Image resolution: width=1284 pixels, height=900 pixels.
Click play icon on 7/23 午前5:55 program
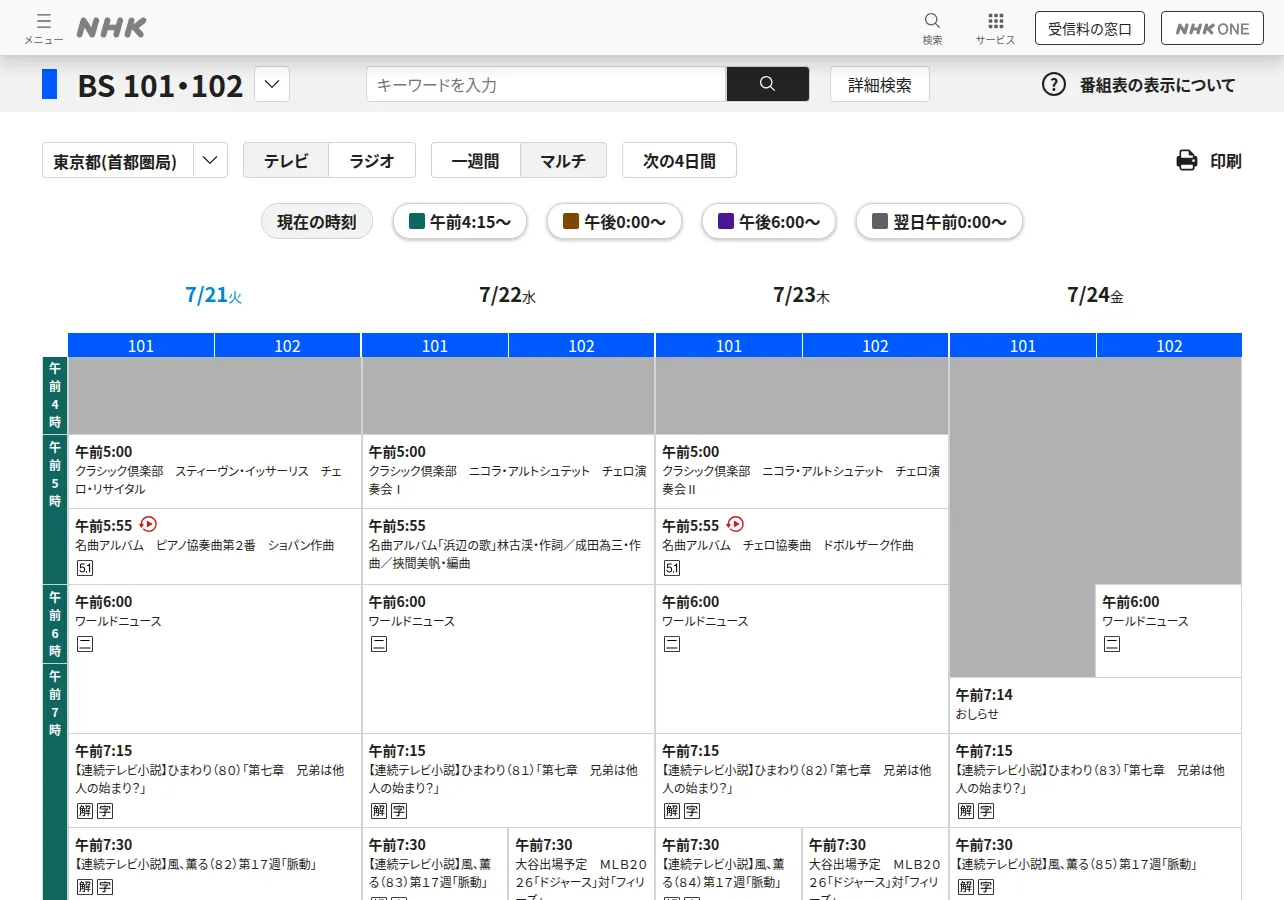[x=735, y=524]
